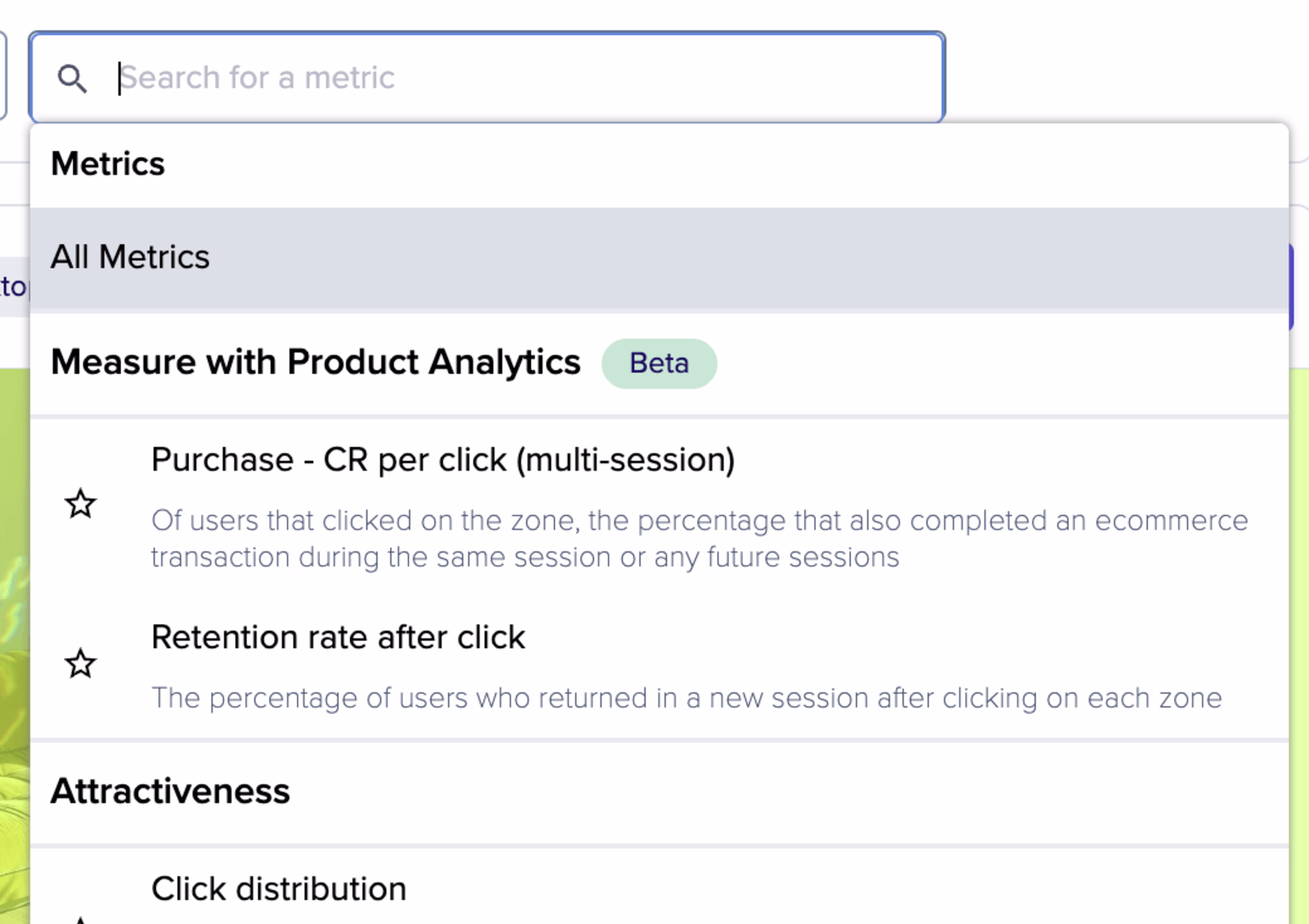Star the Retention rate after click metric

point(80,664)
